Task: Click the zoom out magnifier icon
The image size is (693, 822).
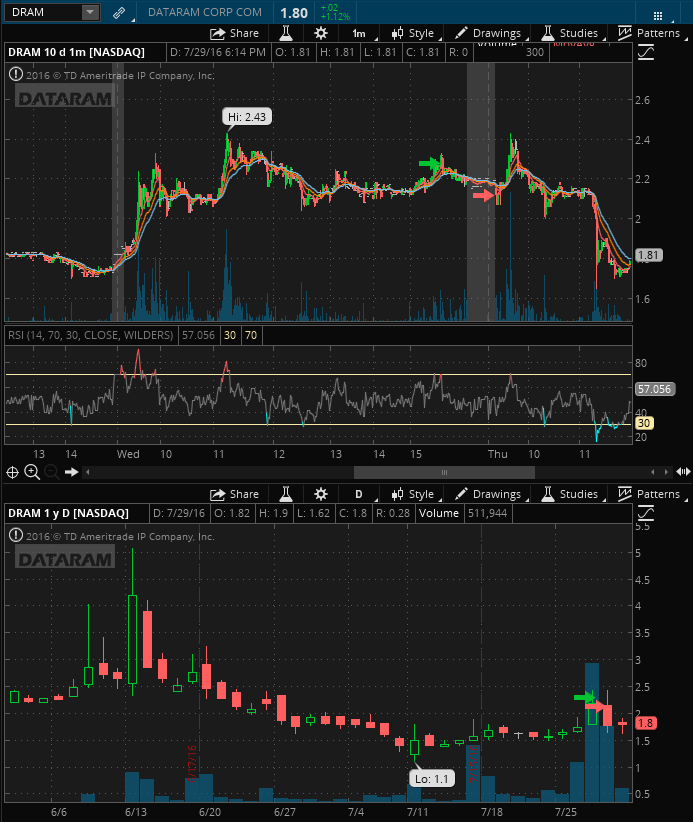Action: tap(51, 472)
